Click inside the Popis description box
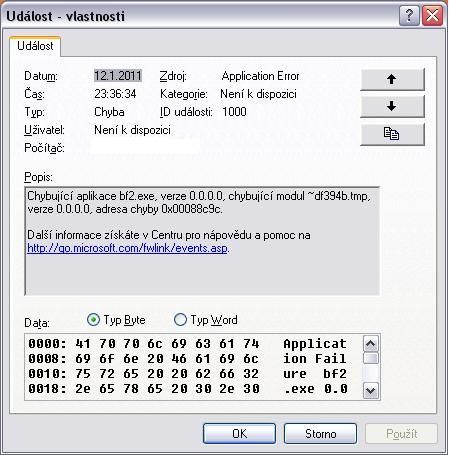449x455 pixels. tap(202, 241)
